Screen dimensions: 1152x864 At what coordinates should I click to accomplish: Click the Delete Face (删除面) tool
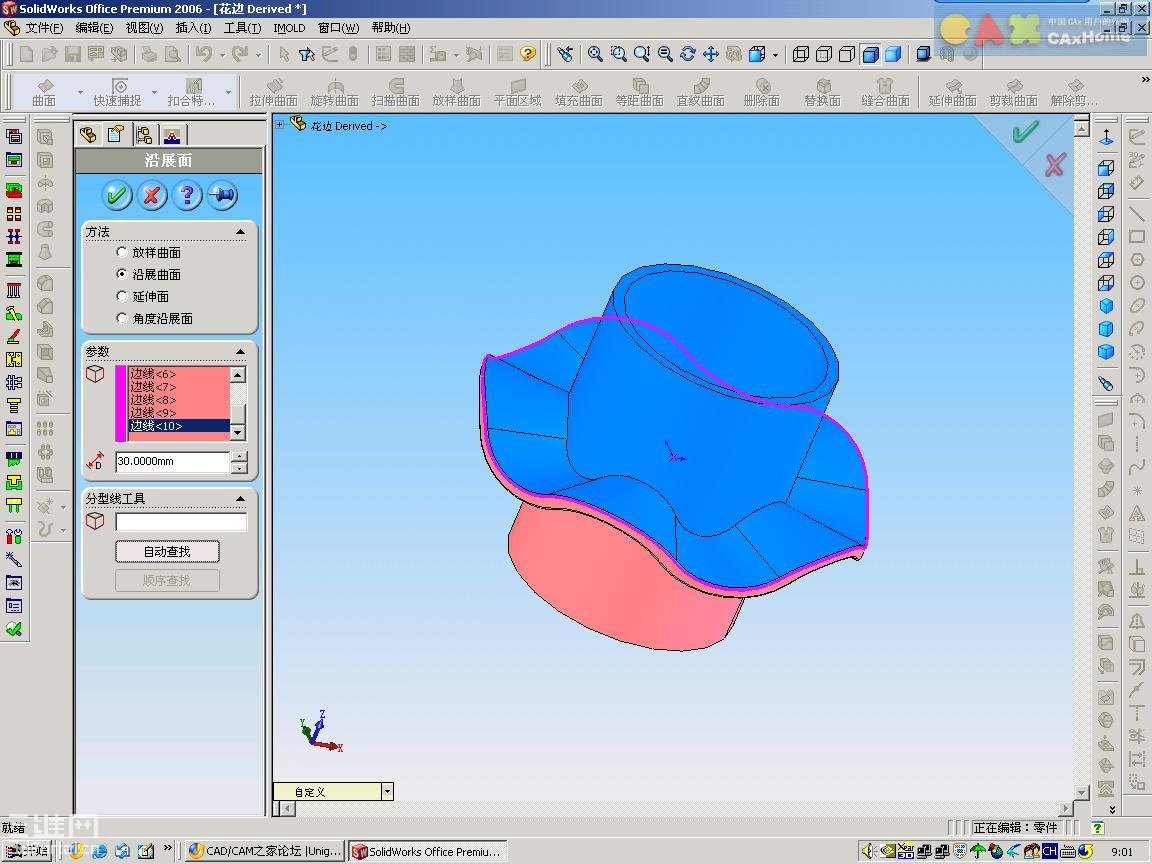pyautogui.click(x=761, y=93)
